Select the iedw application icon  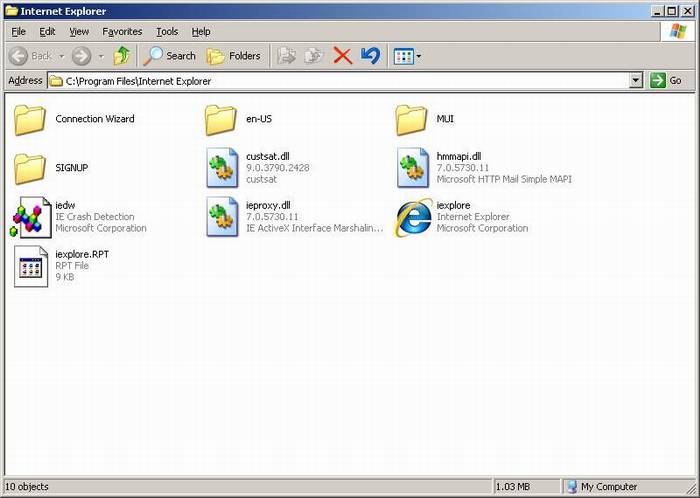[30, 217]
